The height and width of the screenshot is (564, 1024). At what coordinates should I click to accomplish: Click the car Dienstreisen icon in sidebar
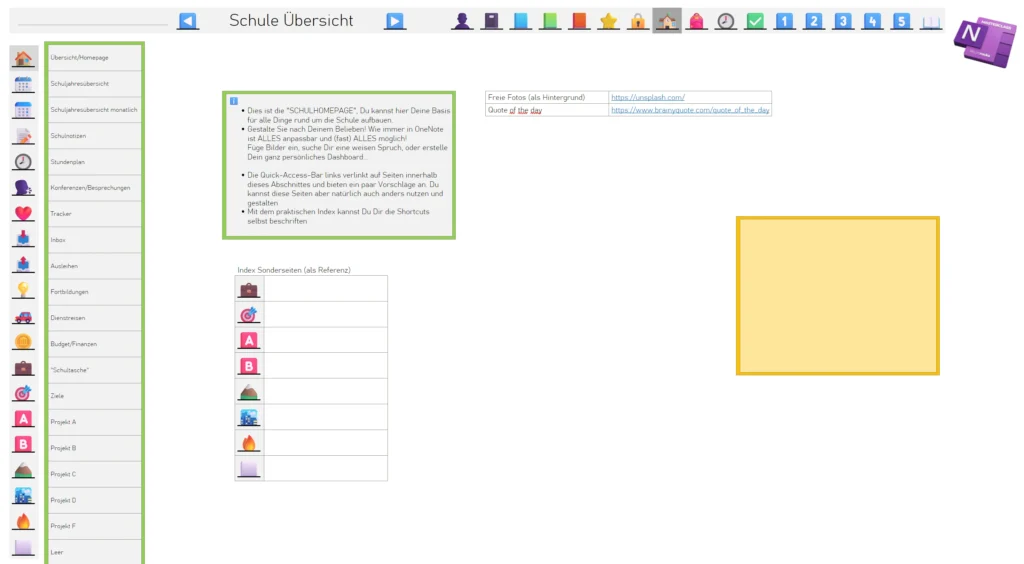click(23, 317)
